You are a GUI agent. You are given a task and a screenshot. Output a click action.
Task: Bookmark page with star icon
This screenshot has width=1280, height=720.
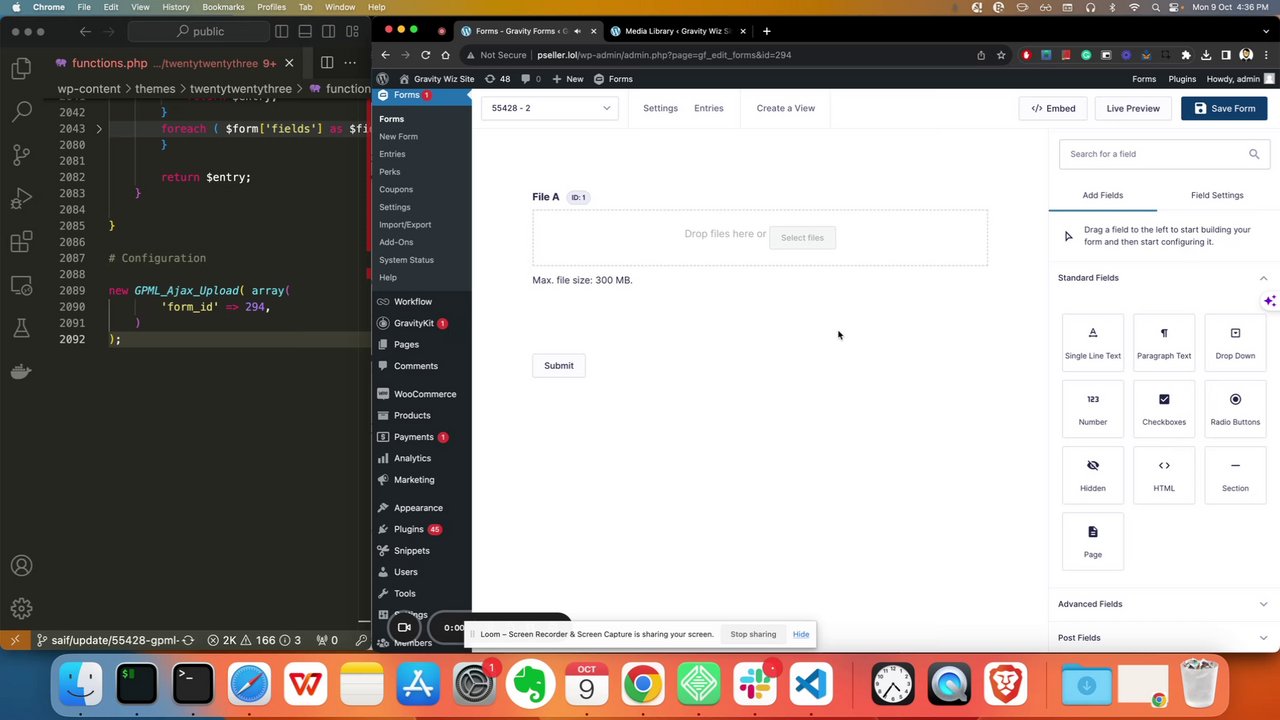tap(1001, 55)
